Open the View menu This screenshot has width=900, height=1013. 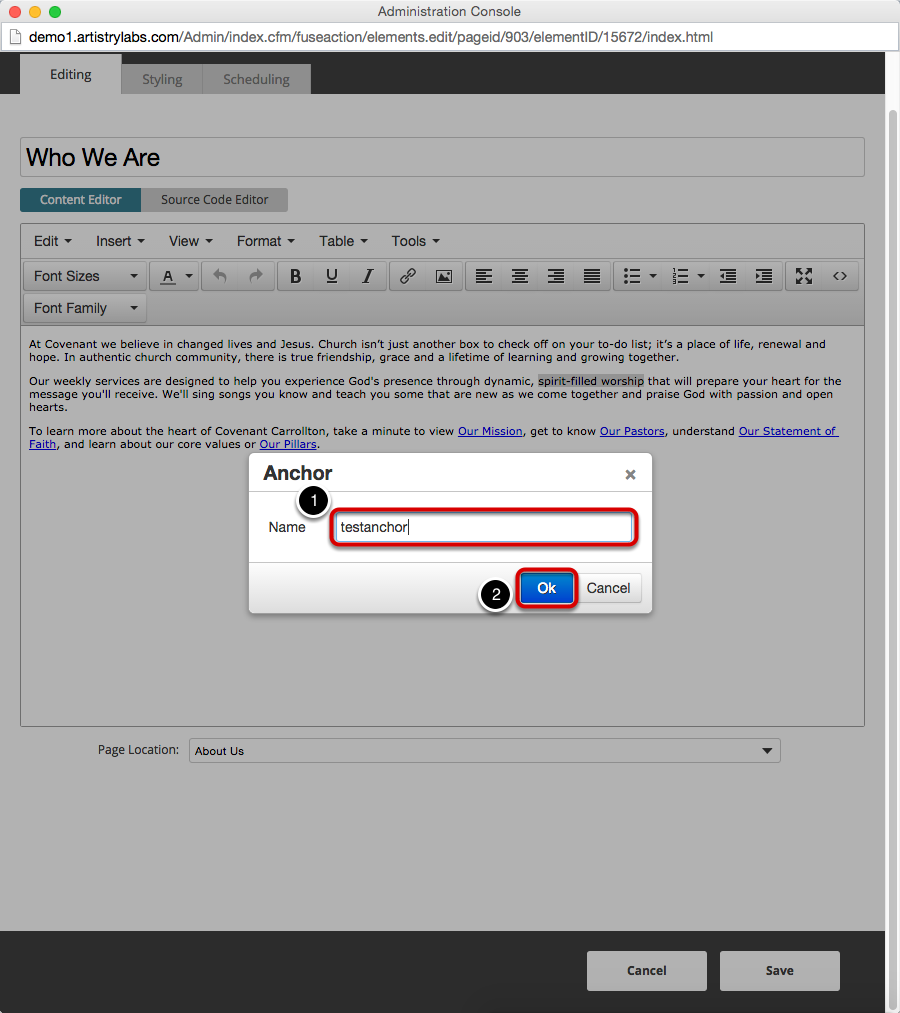click(x=191, y=241)
